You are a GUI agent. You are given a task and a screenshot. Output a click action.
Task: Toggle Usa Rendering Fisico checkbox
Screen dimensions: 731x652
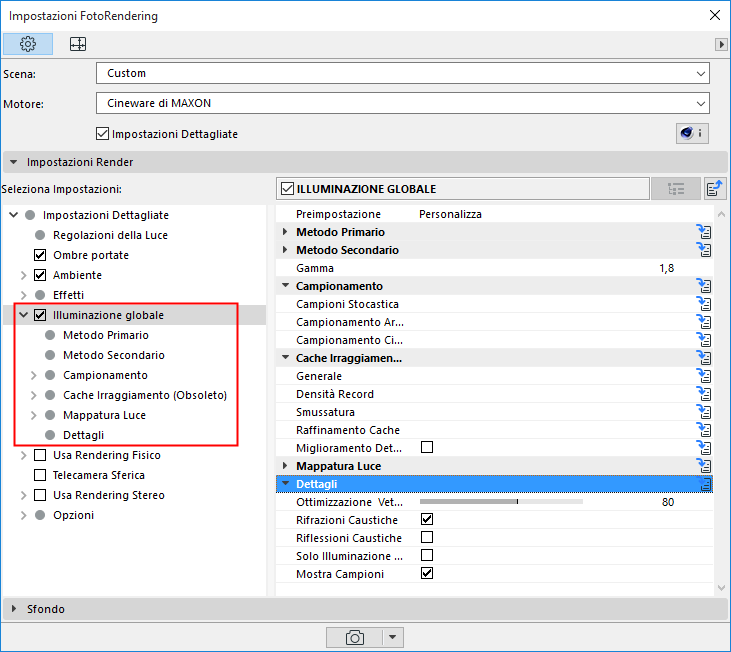coord(40,455)
